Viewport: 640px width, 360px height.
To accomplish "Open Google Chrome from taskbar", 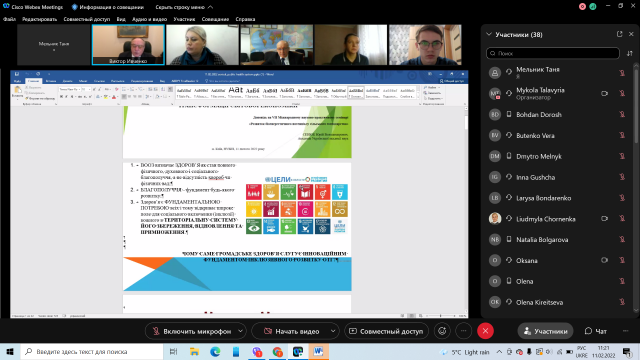I will click(x=278, y=351).
